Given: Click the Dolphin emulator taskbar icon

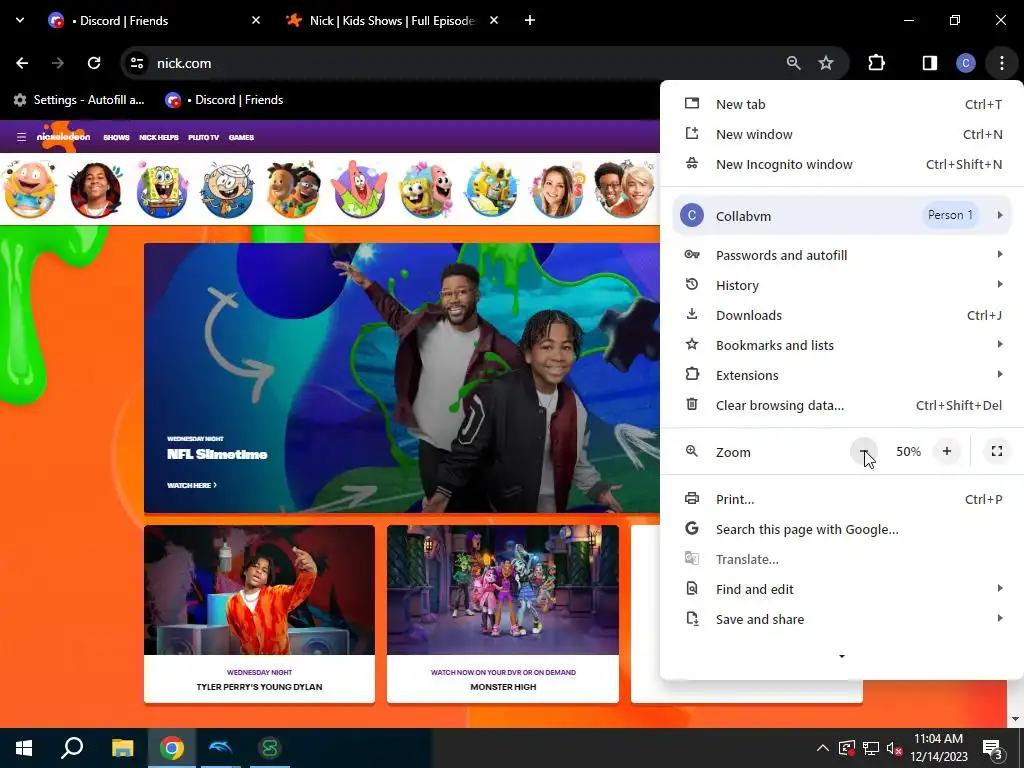Looking at the screenshot, I should click(x=220, y=748).
